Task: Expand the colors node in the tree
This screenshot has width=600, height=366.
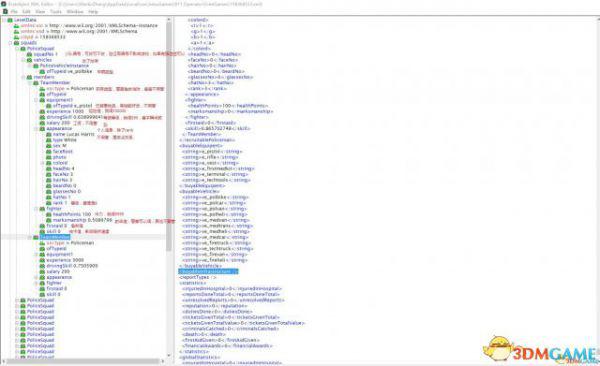Action: click(43, 163)
